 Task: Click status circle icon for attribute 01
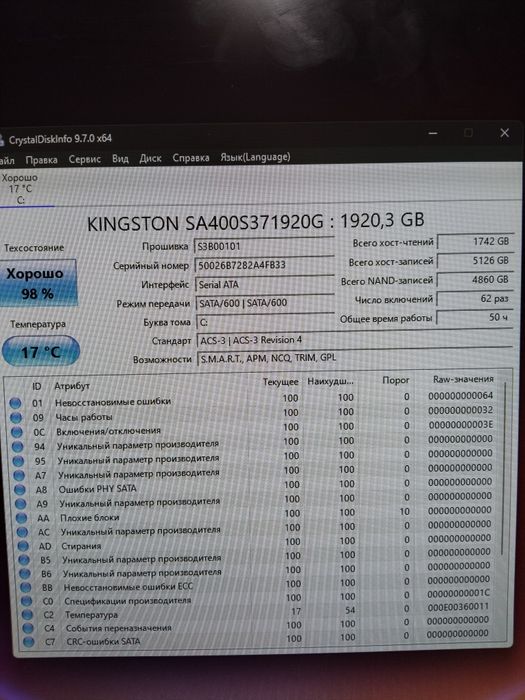pyautogui.click(x=16, y=403)
